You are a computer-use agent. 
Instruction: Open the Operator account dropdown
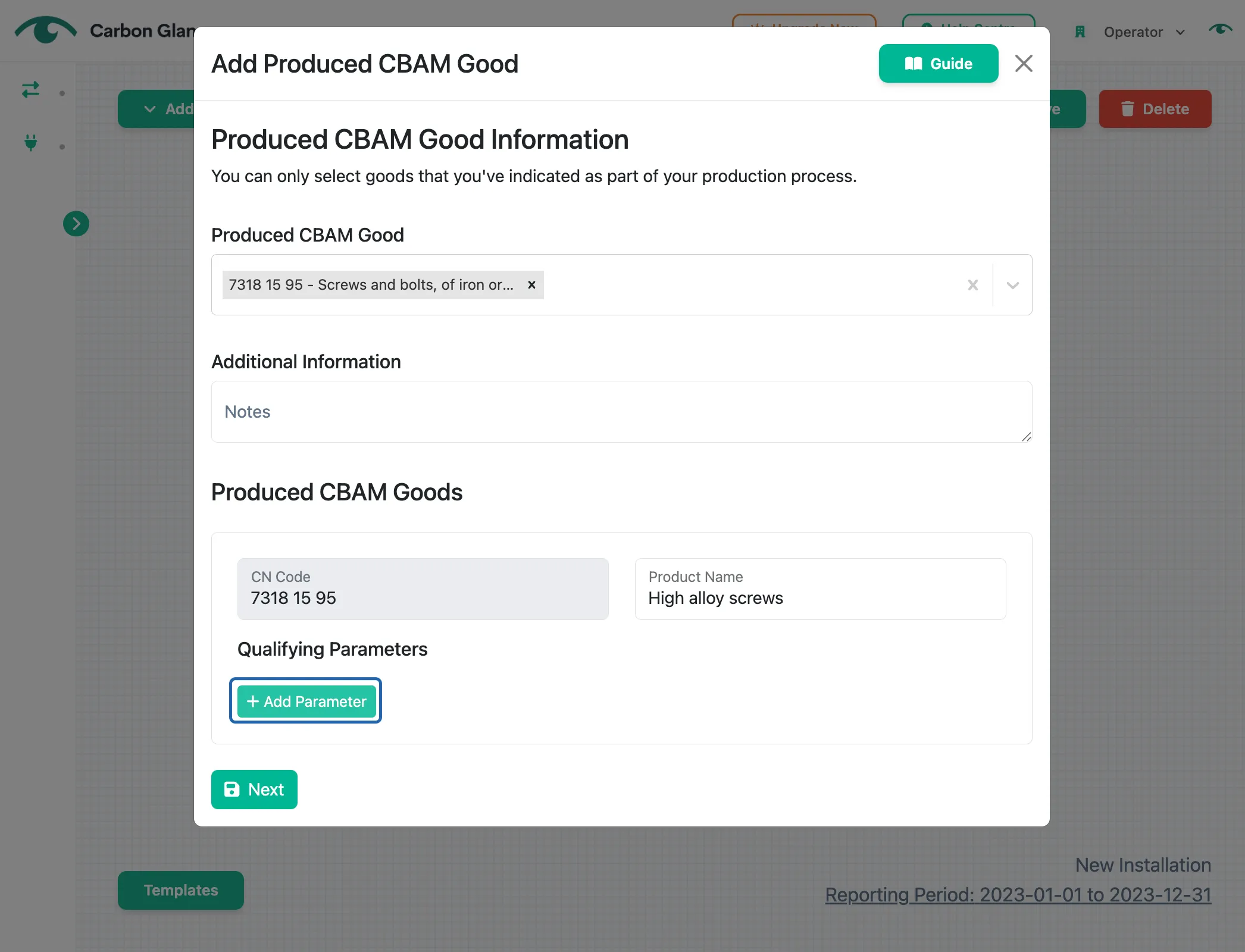tap(1144, 32)
